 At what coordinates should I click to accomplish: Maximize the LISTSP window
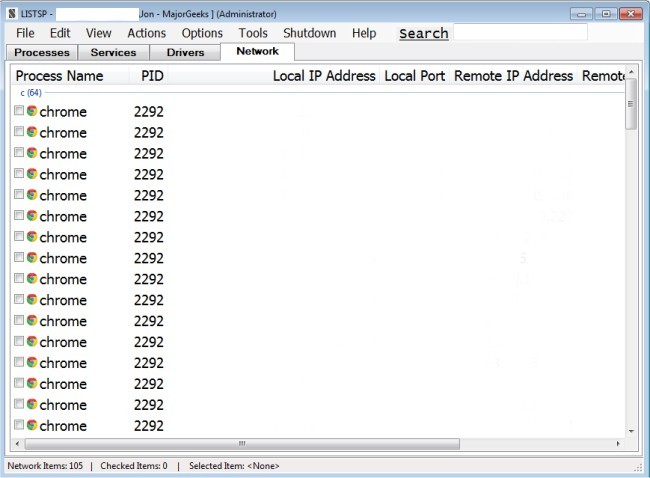(x=606, y=14)
